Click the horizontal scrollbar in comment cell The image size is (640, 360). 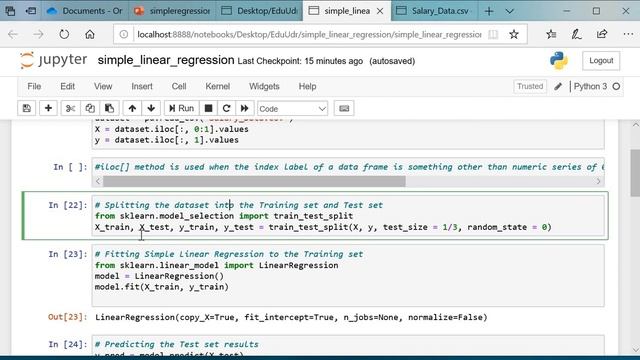[254, 181]
